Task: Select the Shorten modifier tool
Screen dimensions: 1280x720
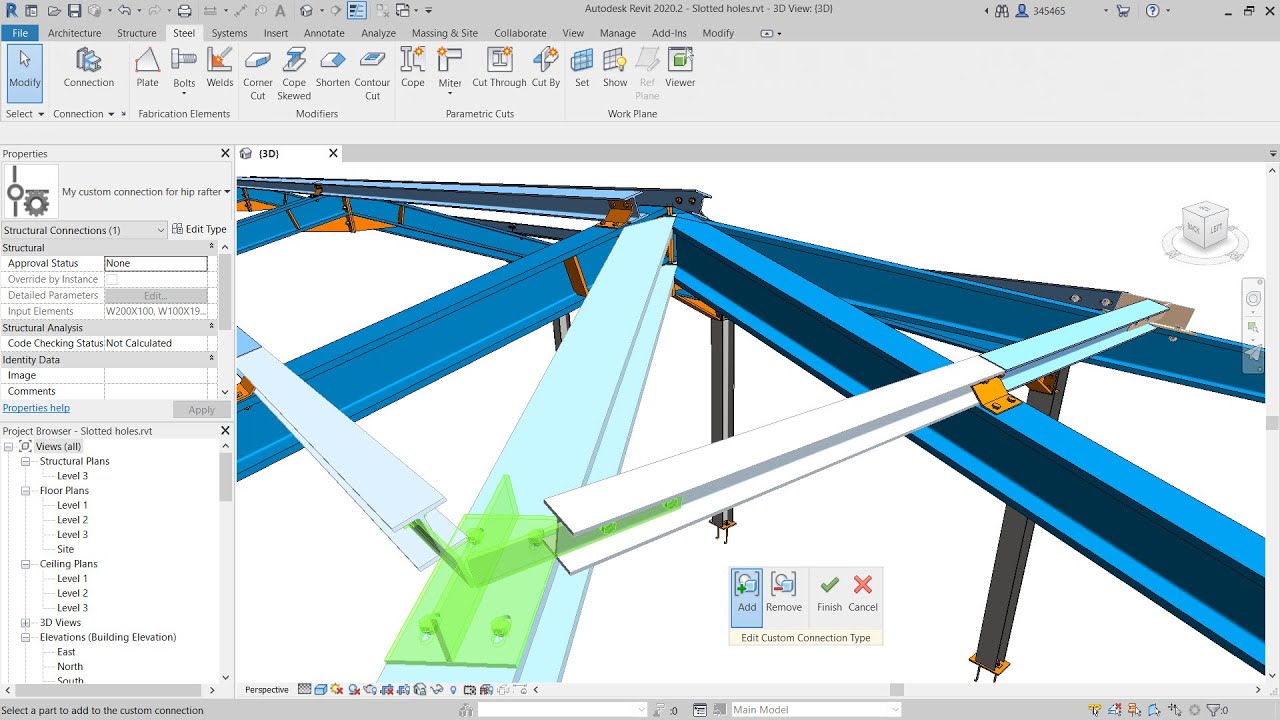Action: point(333,68)
